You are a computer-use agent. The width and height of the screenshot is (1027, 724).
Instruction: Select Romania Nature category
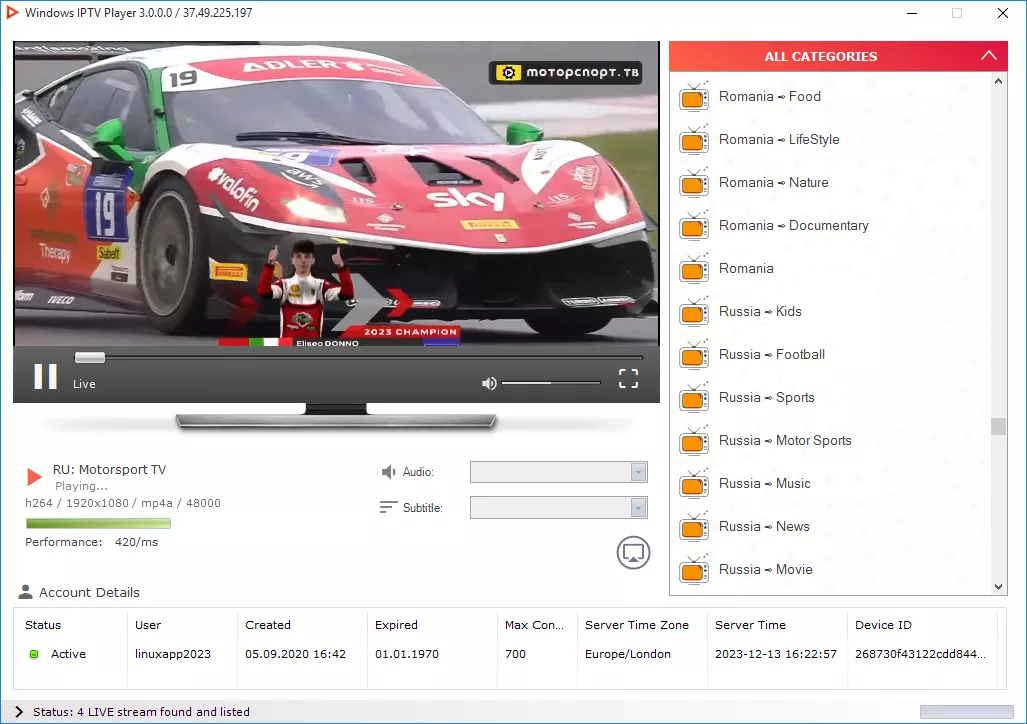tap(774, 182)
